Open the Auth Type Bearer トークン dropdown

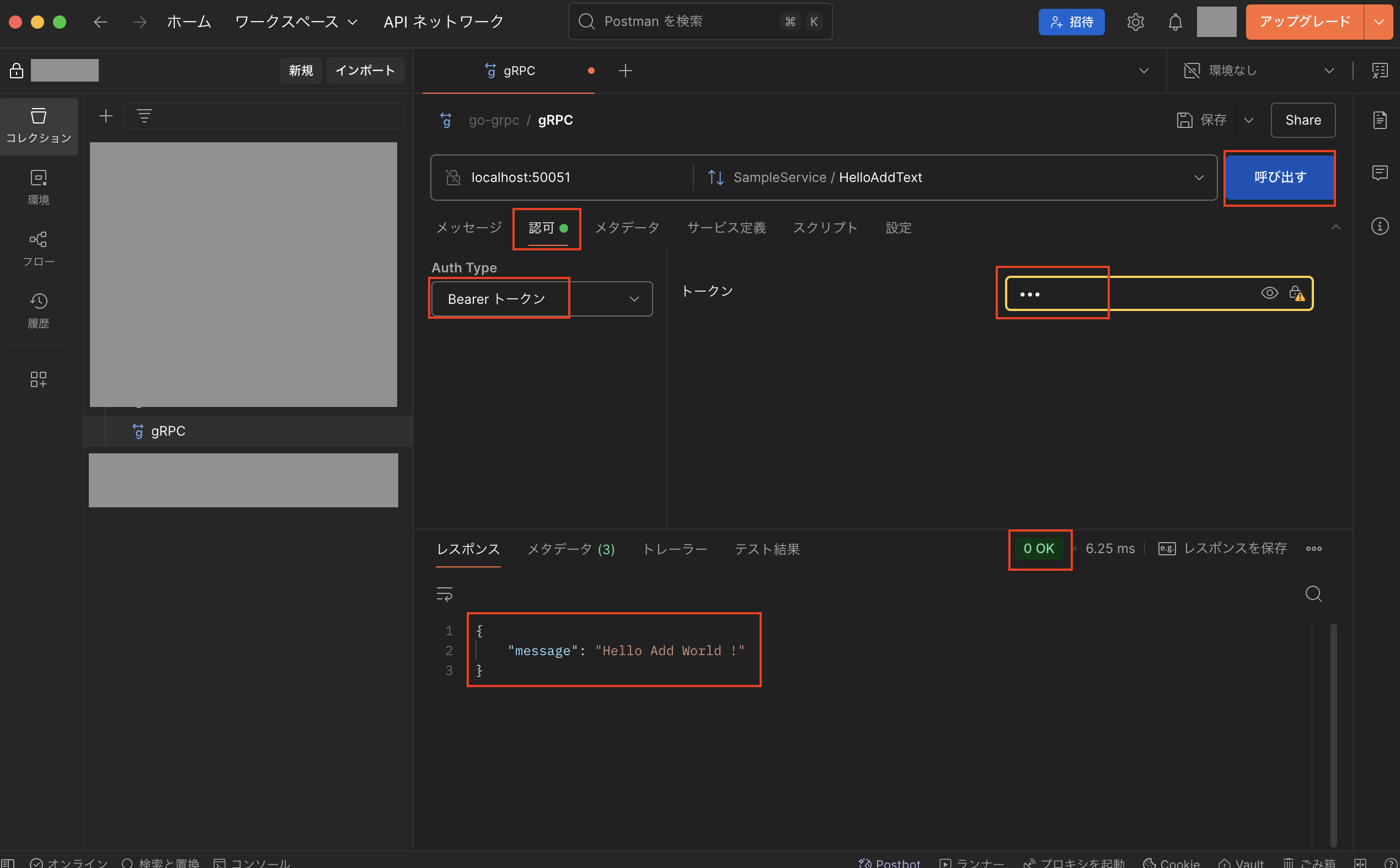(542, 298)
